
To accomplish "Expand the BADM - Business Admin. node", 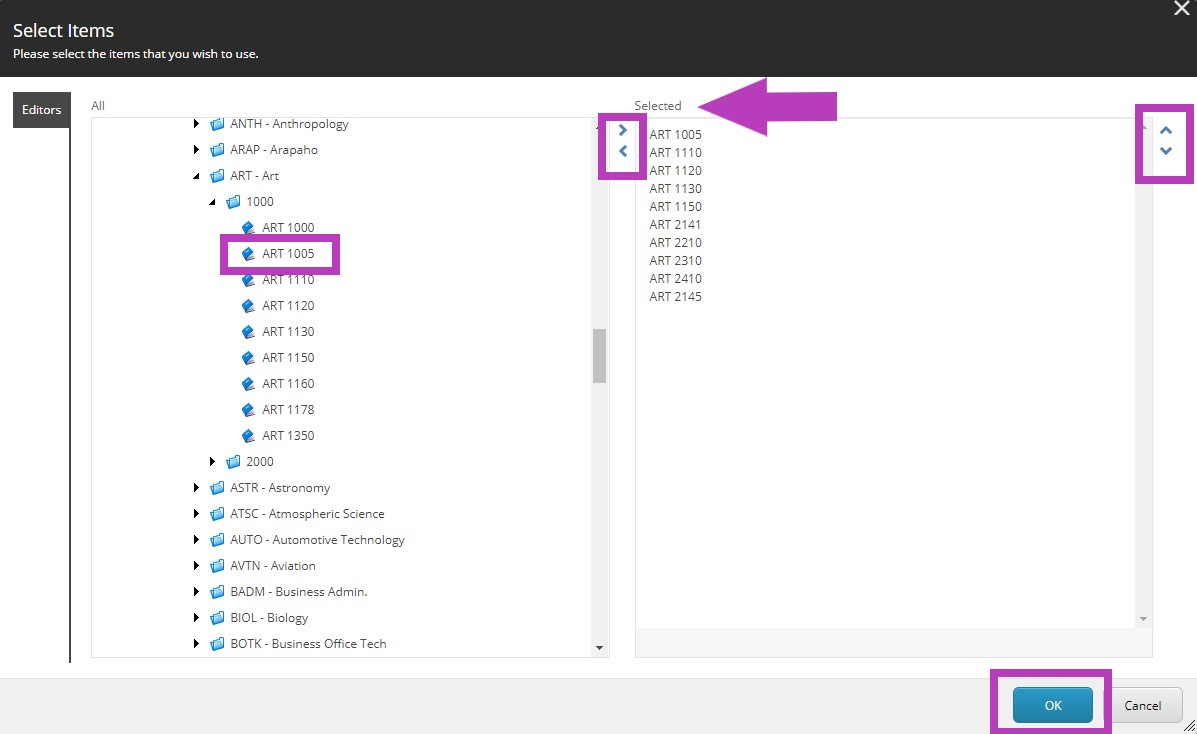I will [x=196, y=591].
